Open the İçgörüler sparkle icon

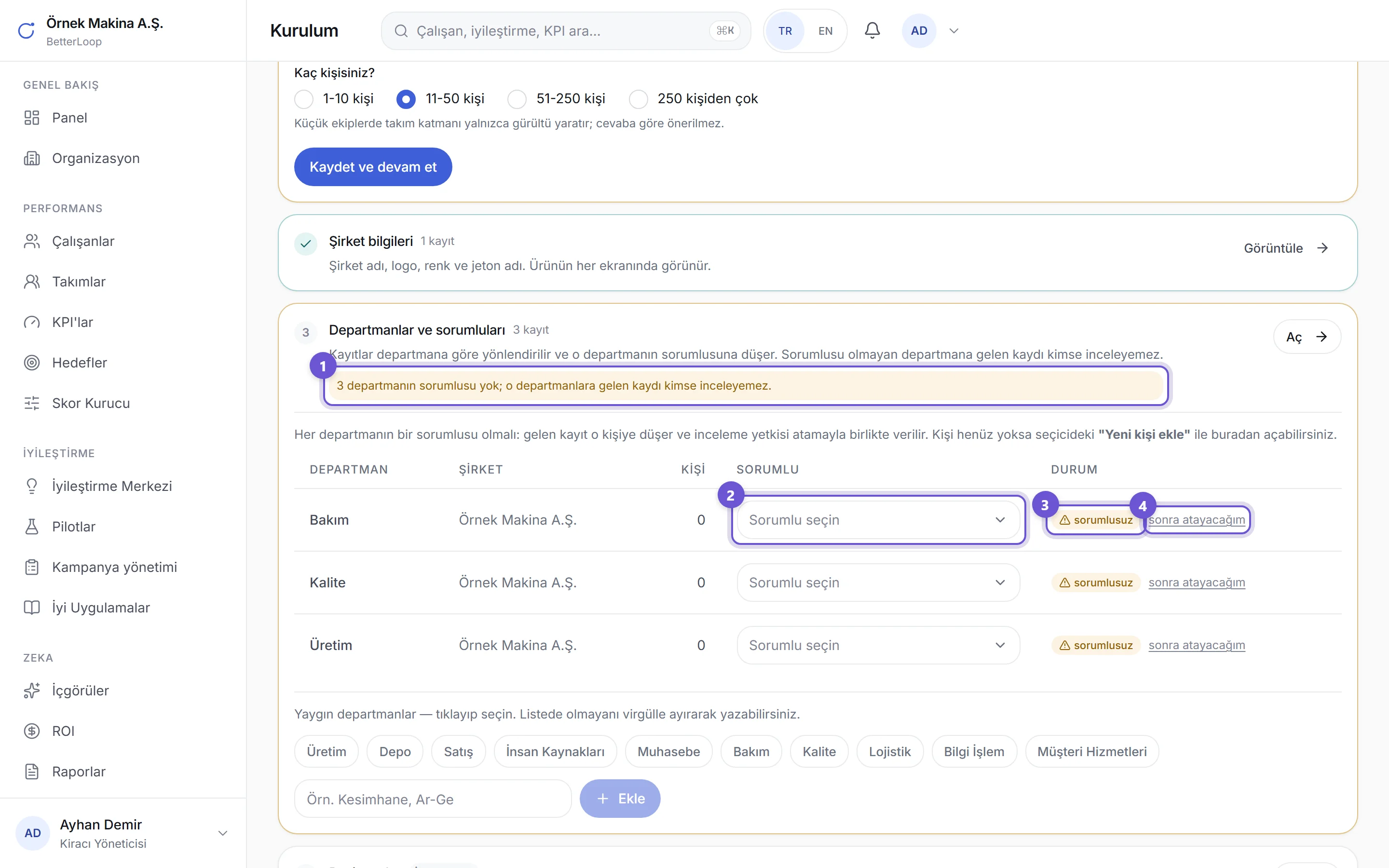click(31, 690)
